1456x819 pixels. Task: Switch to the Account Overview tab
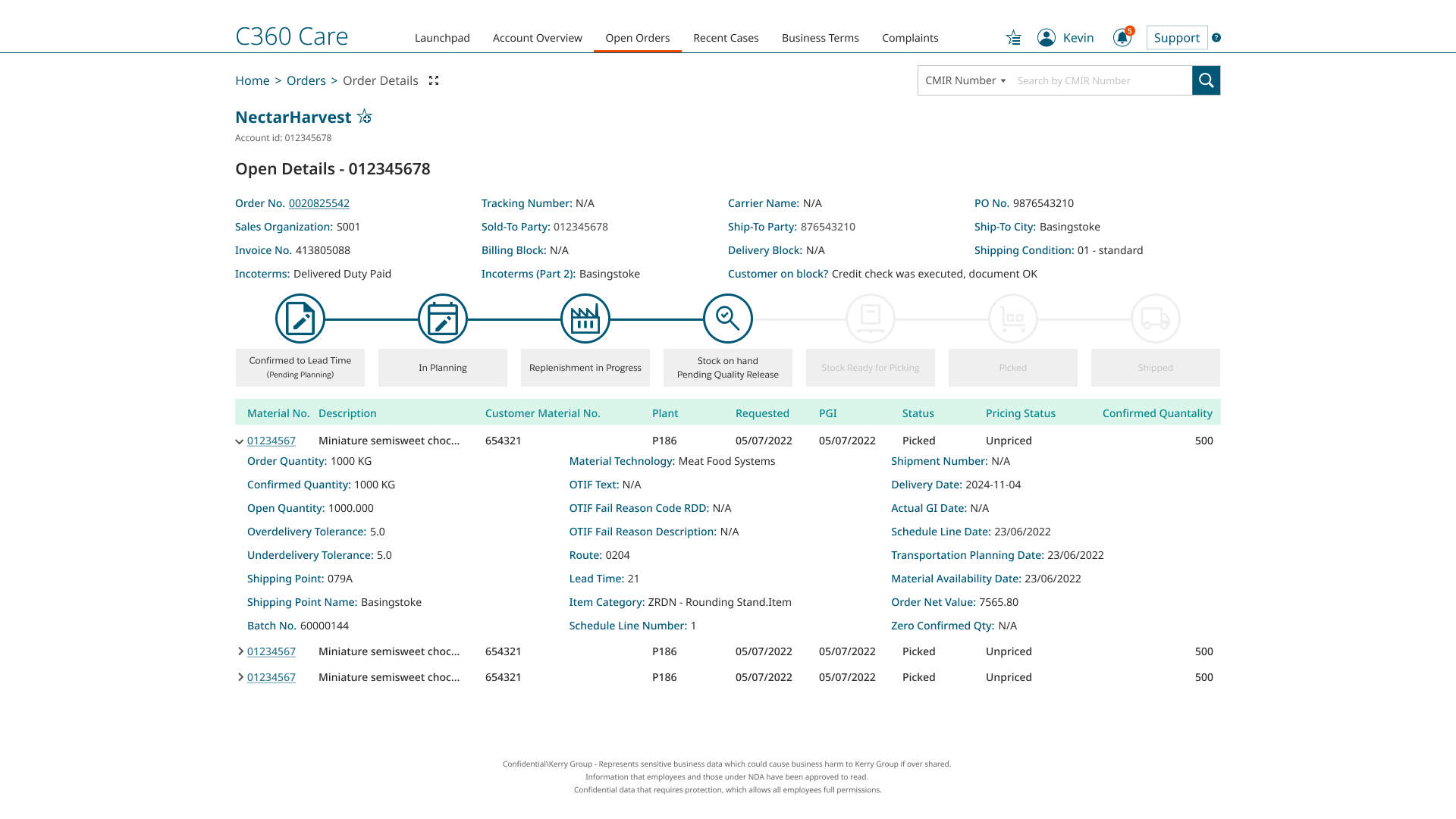tap(537, 38)
